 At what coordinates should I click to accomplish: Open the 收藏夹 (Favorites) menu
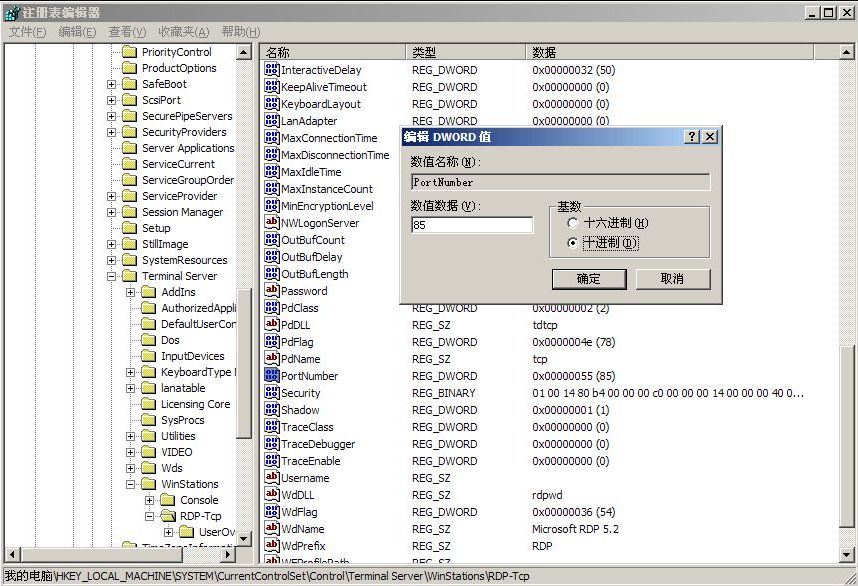184,32
